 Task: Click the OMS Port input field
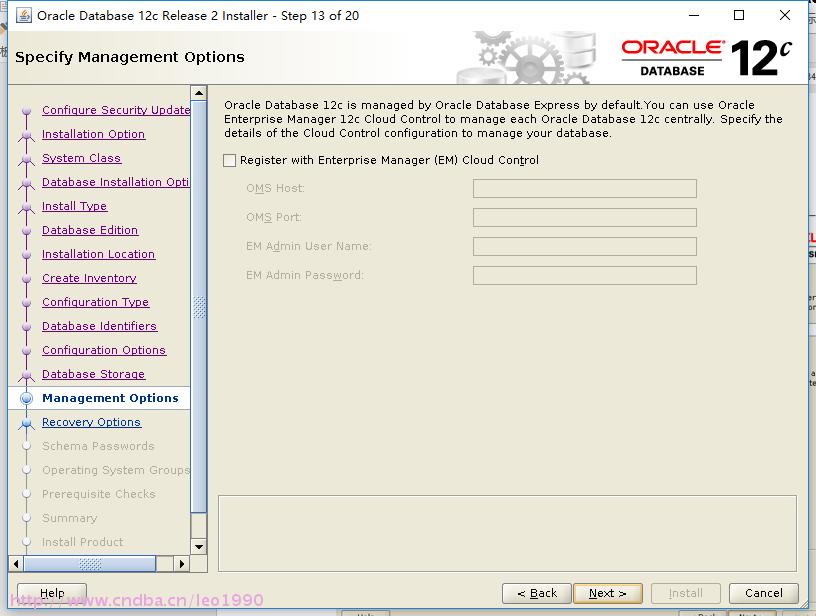[x=584, y=217]
